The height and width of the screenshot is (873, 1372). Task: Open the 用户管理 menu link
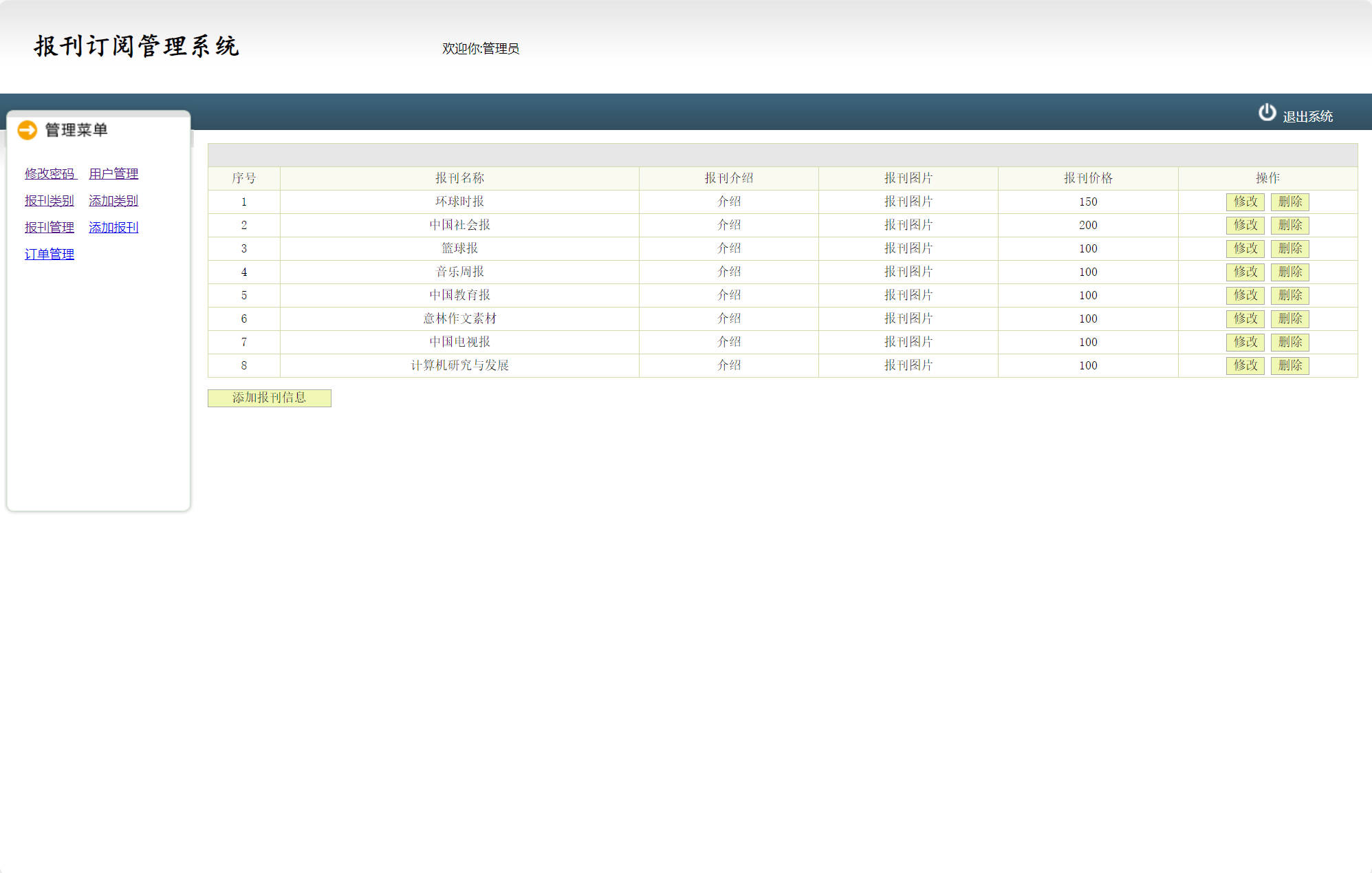pos(113,174)
